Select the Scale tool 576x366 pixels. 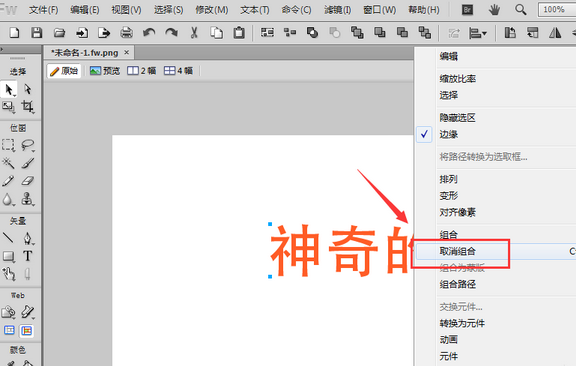tap(8, 107)
